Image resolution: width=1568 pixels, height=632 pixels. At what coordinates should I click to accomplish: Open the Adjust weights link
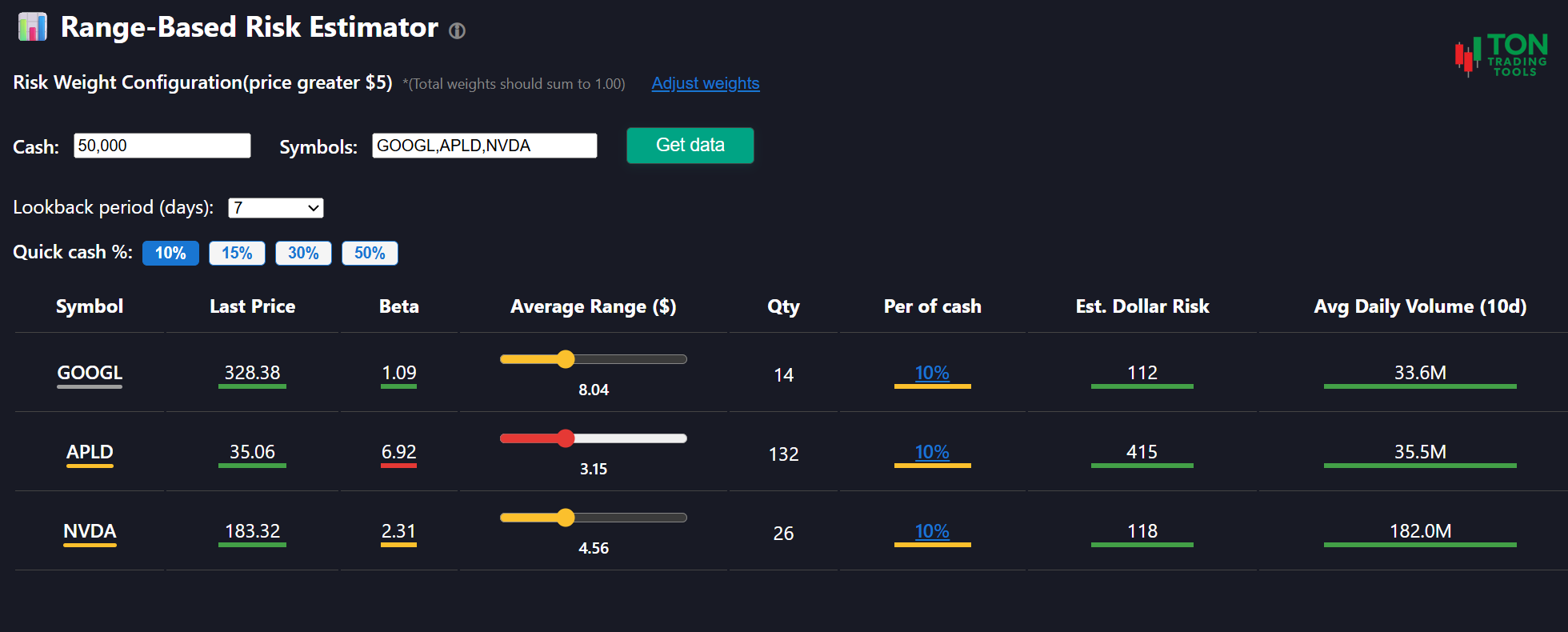click(x=705, y=83)
